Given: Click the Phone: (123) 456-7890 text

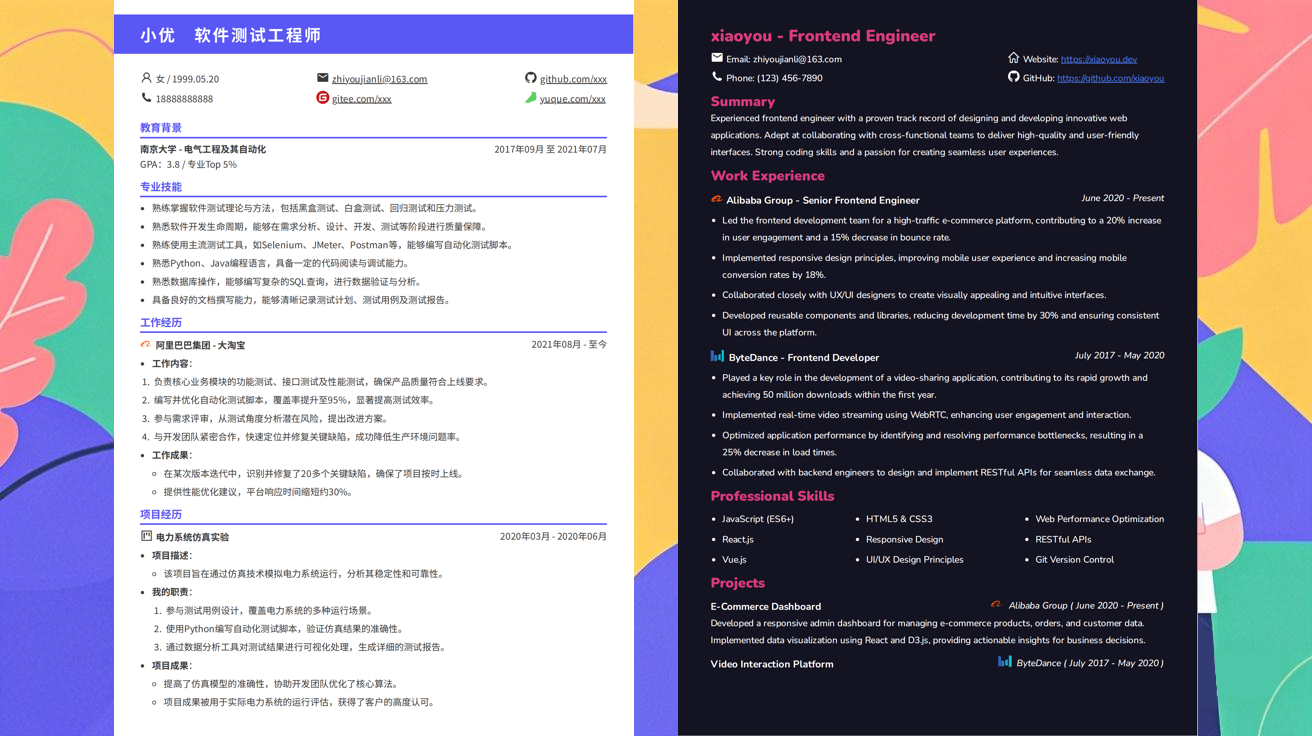Looking at the screenshot, I should (774, 78).
